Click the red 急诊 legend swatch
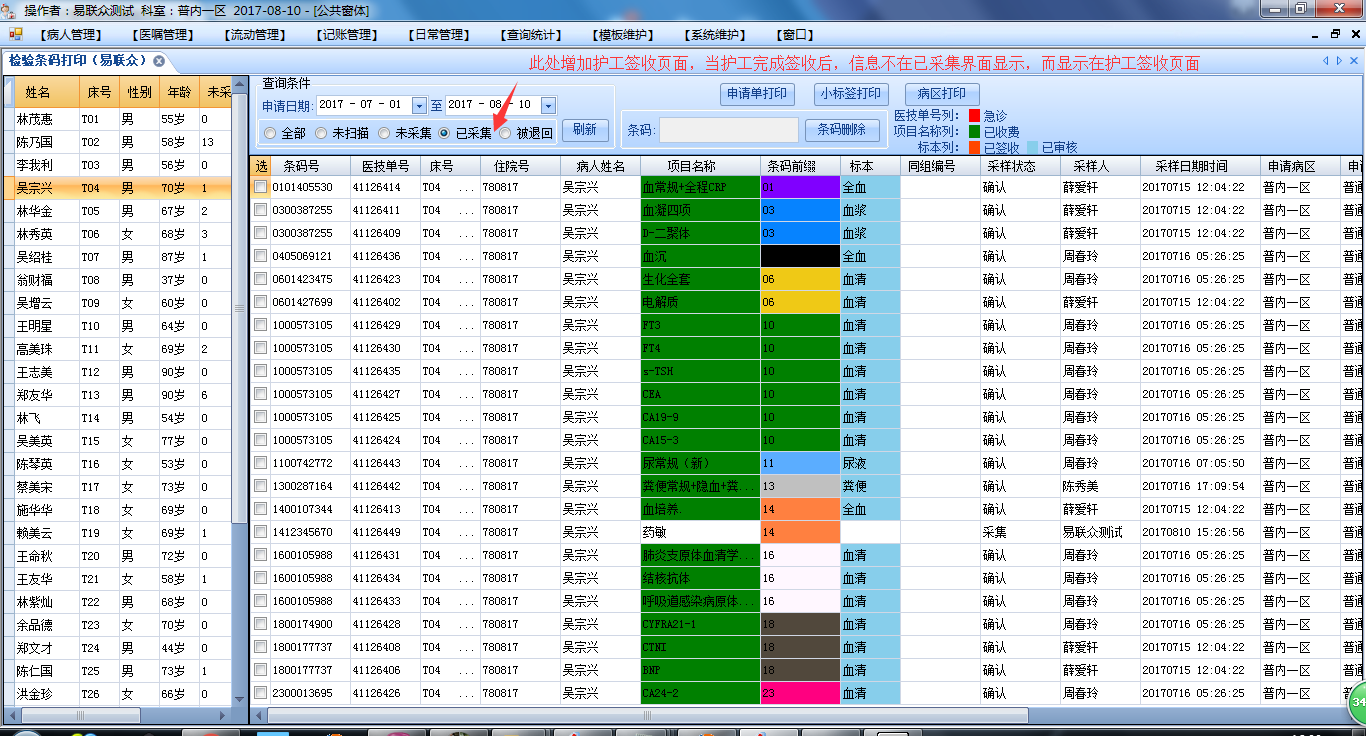This screenshot has height=736, width=1366. (974, 115)
